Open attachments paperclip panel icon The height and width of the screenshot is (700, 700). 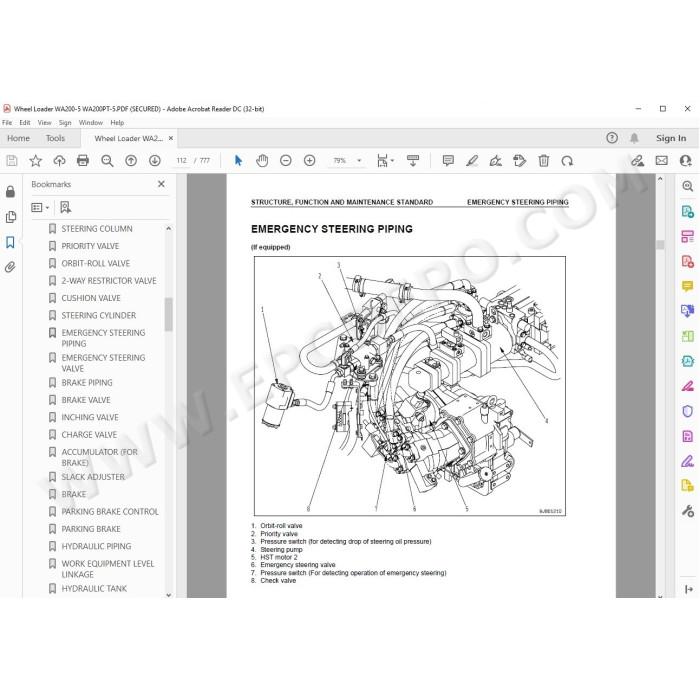pyautogui.click(x=10, y=267)
